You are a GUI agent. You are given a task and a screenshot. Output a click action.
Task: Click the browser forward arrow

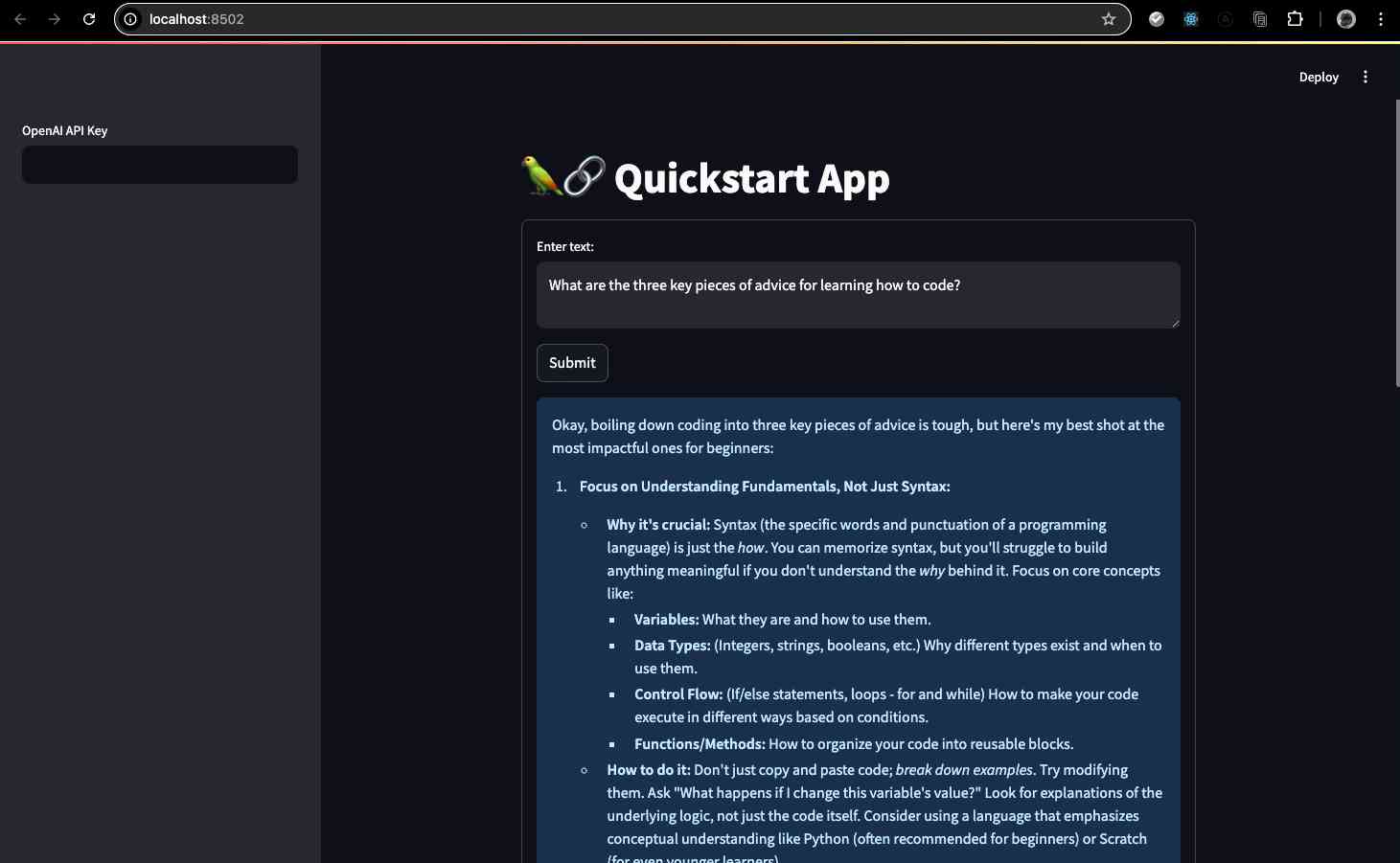[x=55, y=19]
